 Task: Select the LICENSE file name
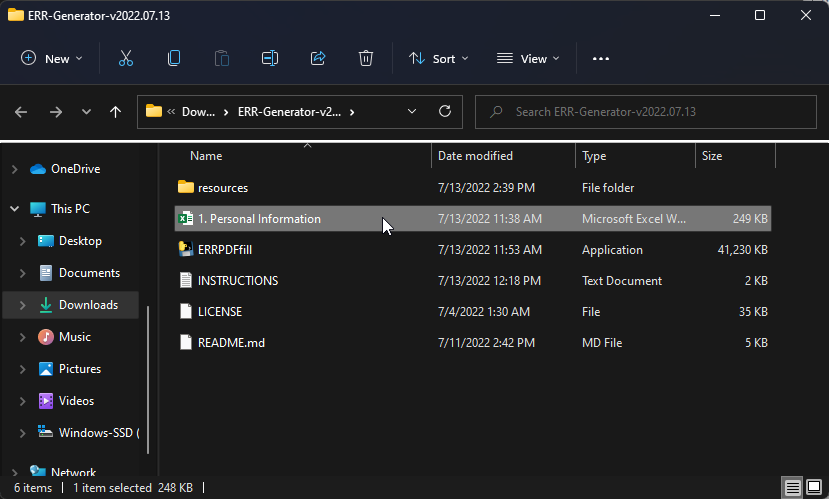(220, 312)
